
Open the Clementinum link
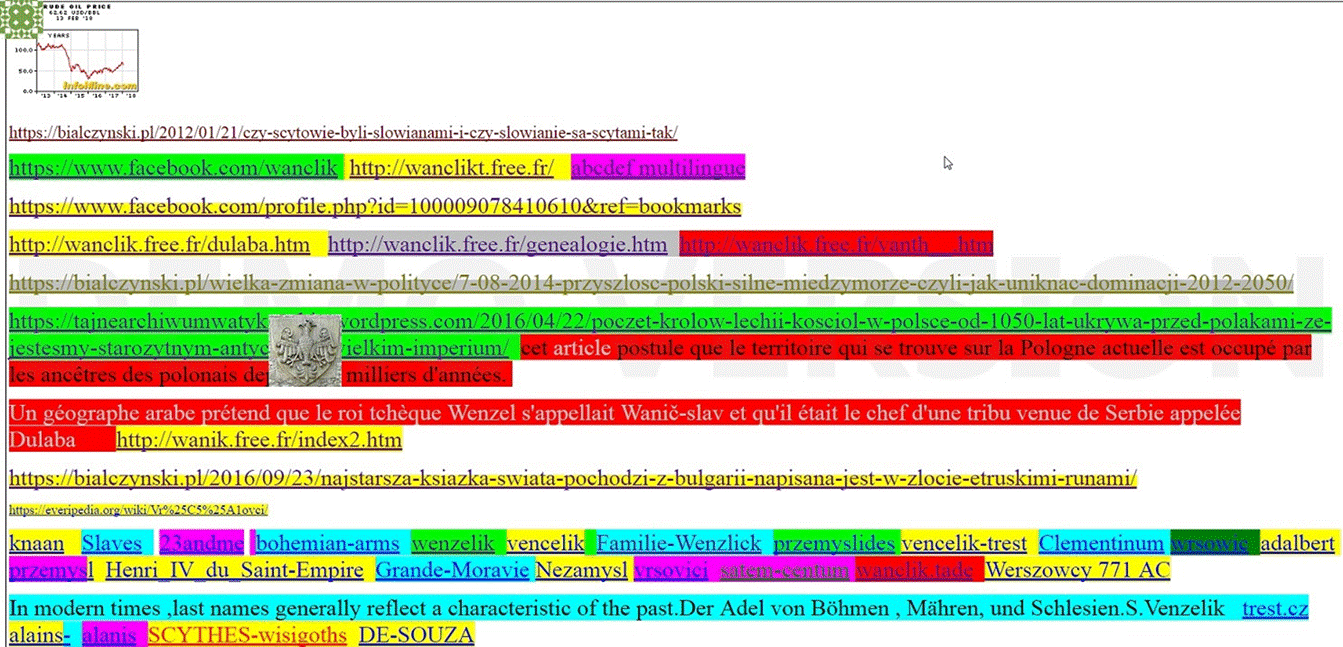(1102, 544)
